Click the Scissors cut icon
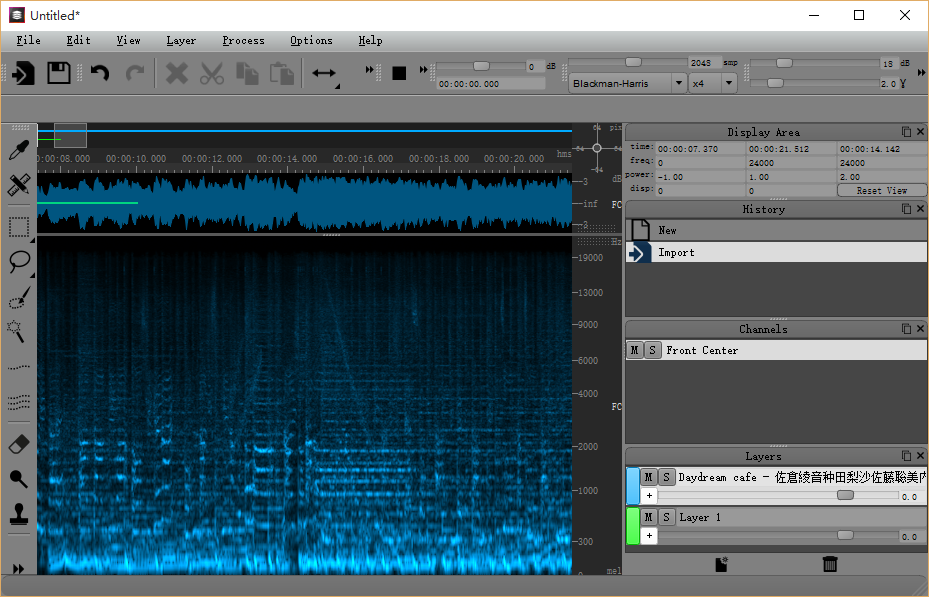Image resolution: width=929 pixels, height=597 pixels. click(212, 72)
